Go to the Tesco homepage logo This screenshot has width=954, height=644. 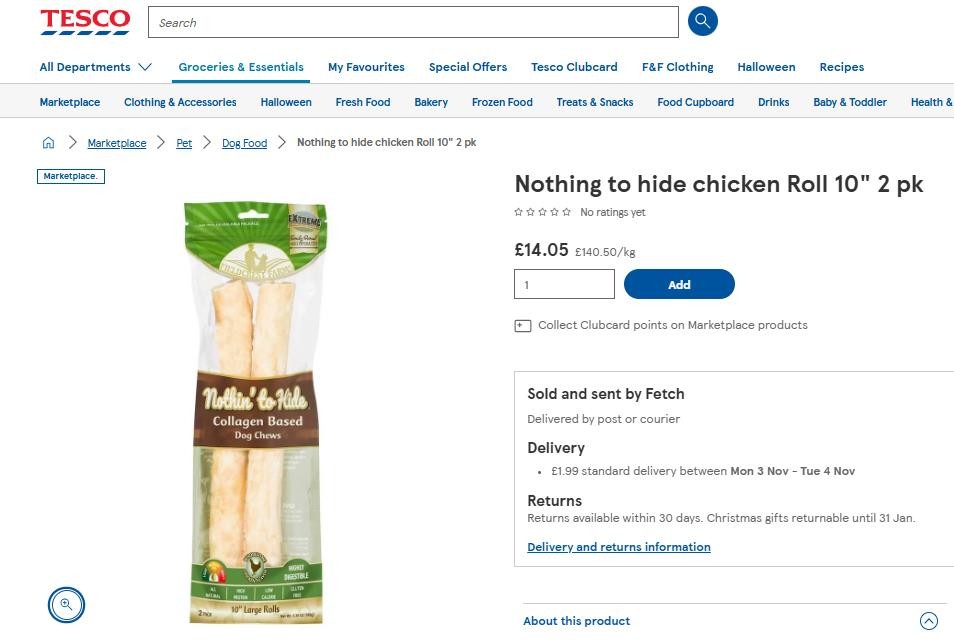pyautogui.click(x=85, y=21)
